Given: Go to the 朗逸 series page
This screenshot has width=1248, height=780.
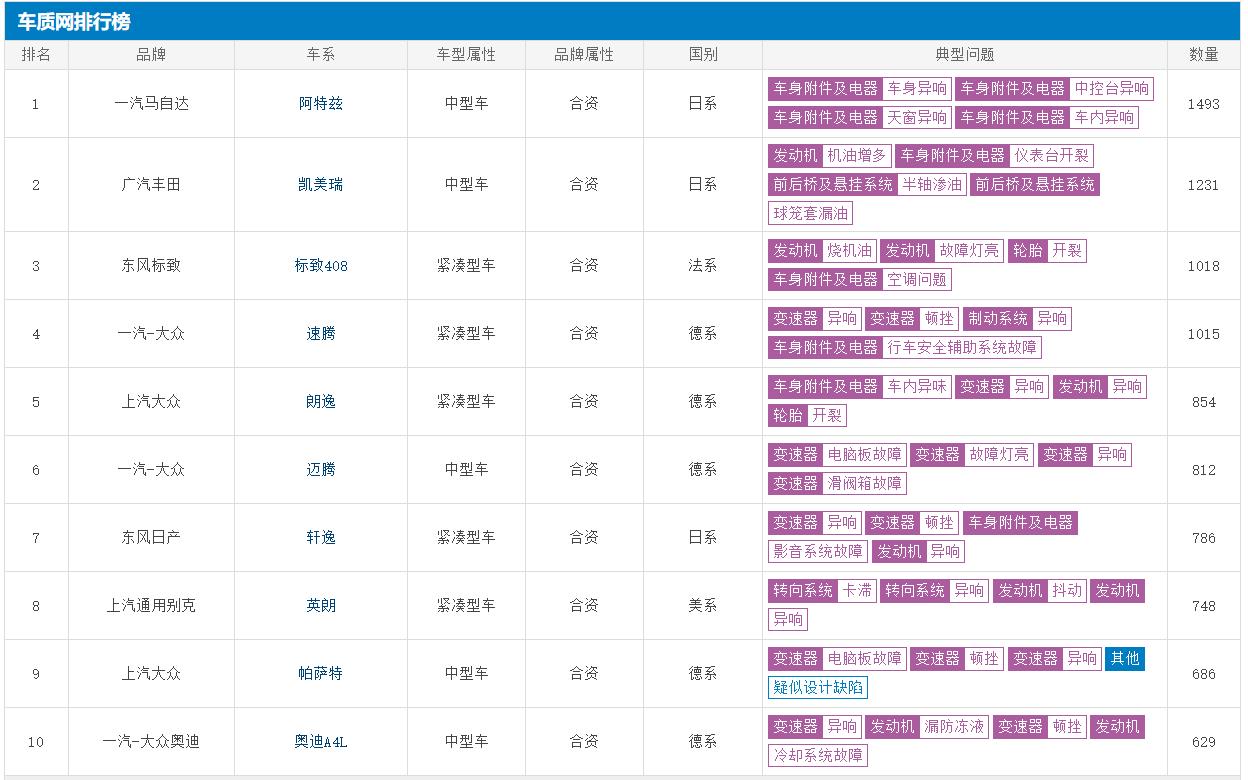Looking at the screenshot, I should click(x=320, y=402).
